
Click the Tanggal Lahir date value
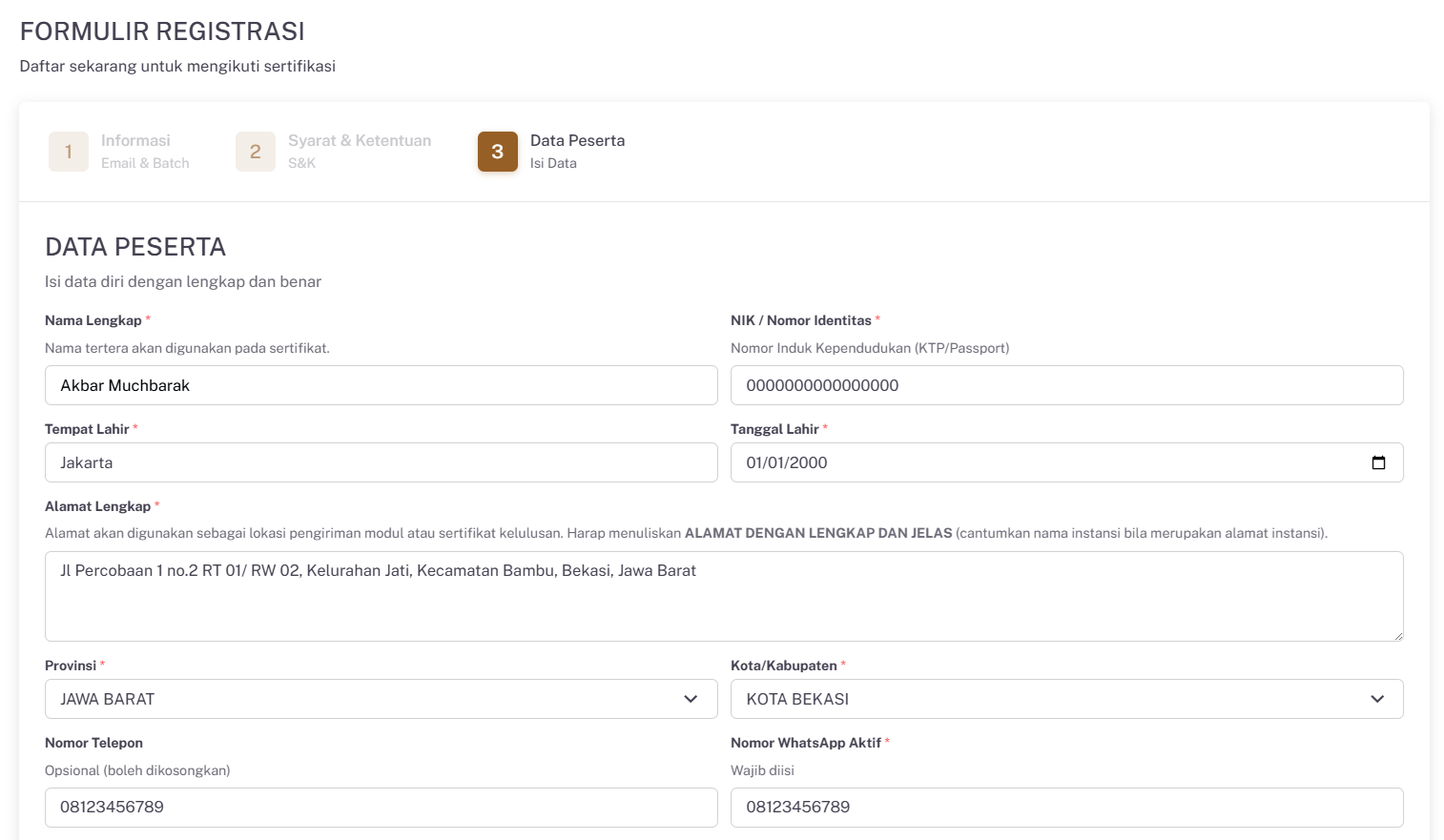click(x=787, y=462)
